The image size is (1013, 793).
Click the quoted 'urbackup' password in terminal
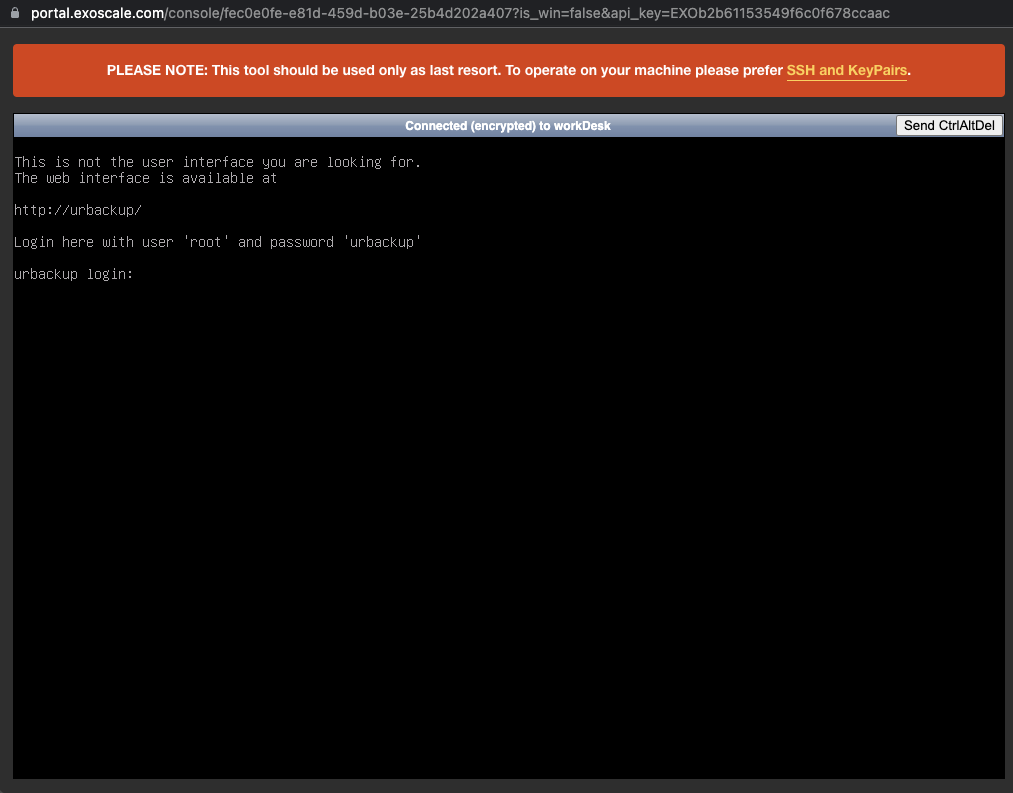tap(381, 242)
